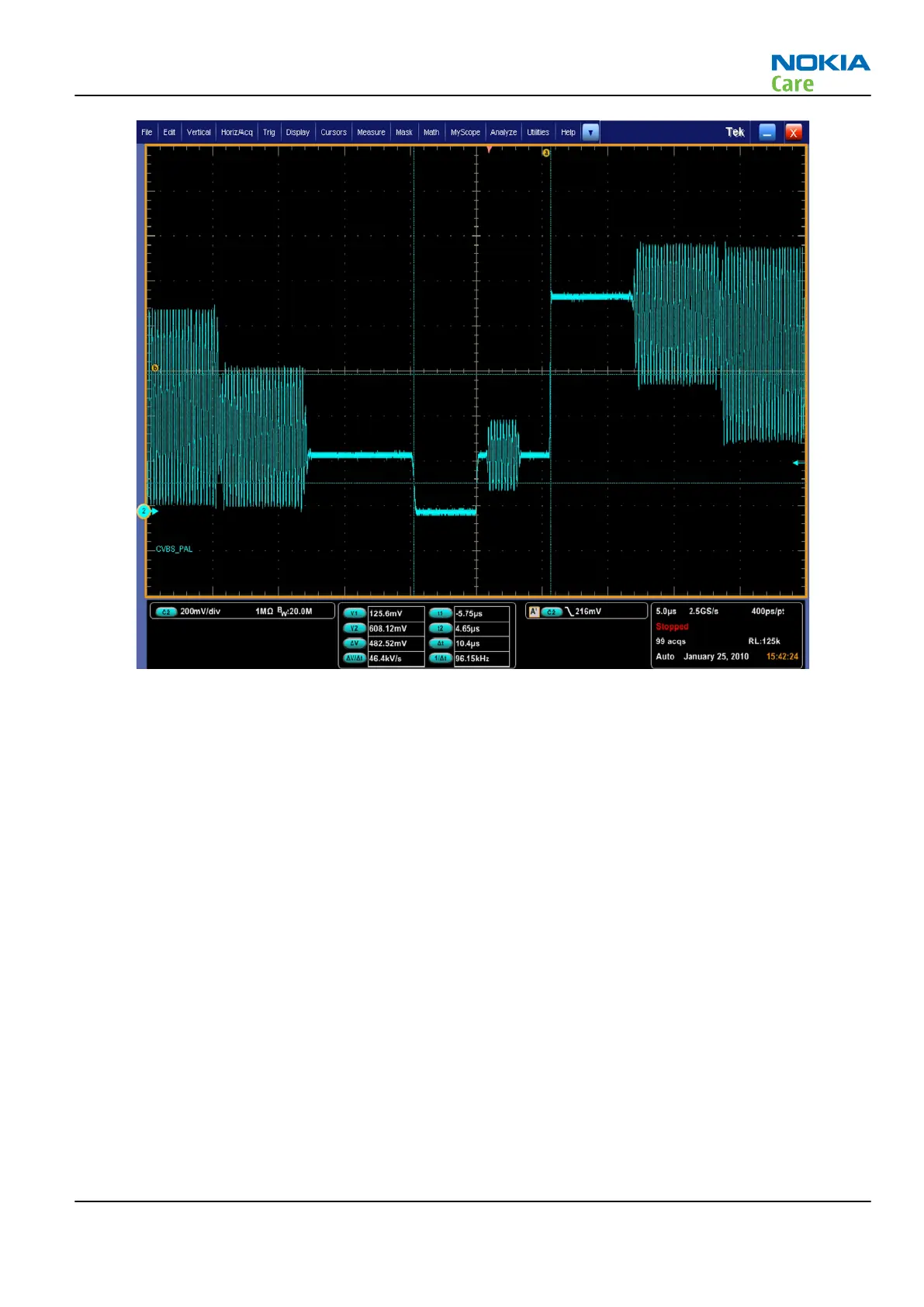
Task: Open the MyScope menu
Action: (465, 132)
